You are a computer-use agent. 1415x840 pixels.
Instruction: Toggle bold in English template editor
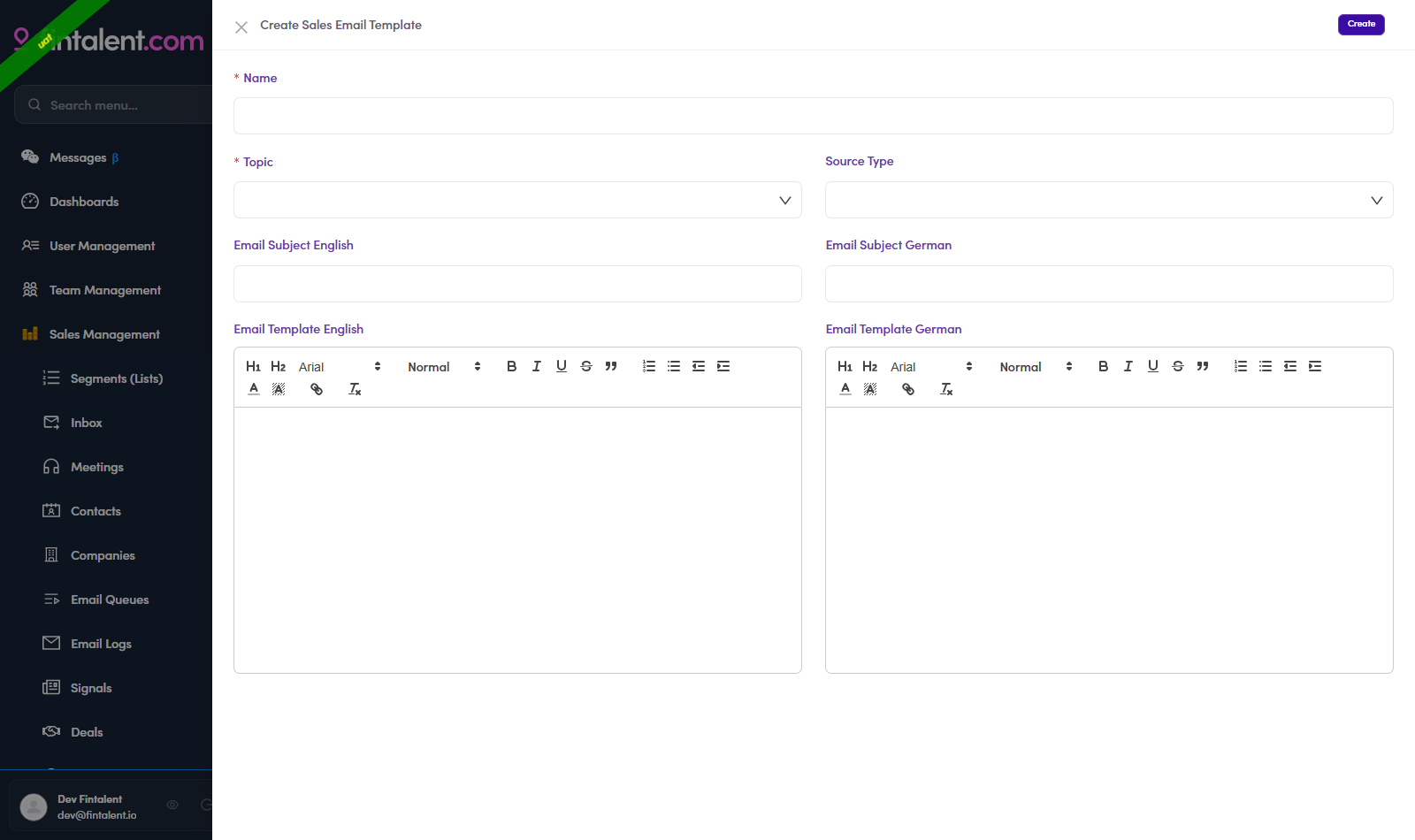(x=511, y=366)
